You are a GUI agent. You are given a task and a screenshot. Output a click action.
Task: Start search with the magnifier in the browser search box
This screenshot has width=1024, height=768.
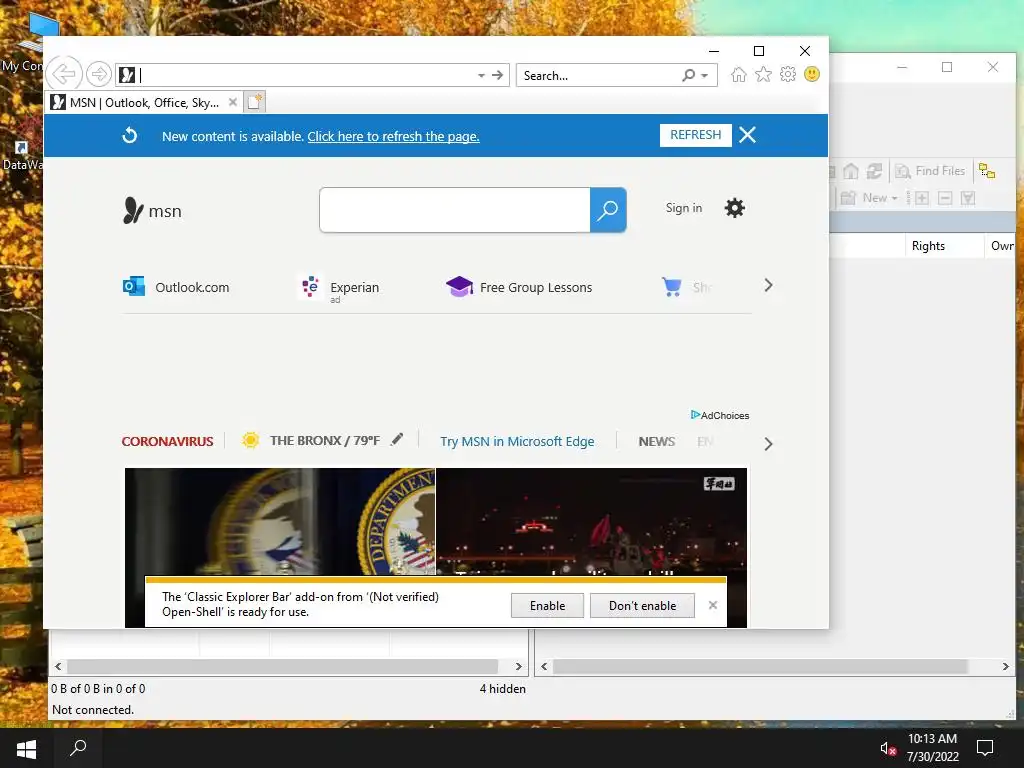(688, 76)
